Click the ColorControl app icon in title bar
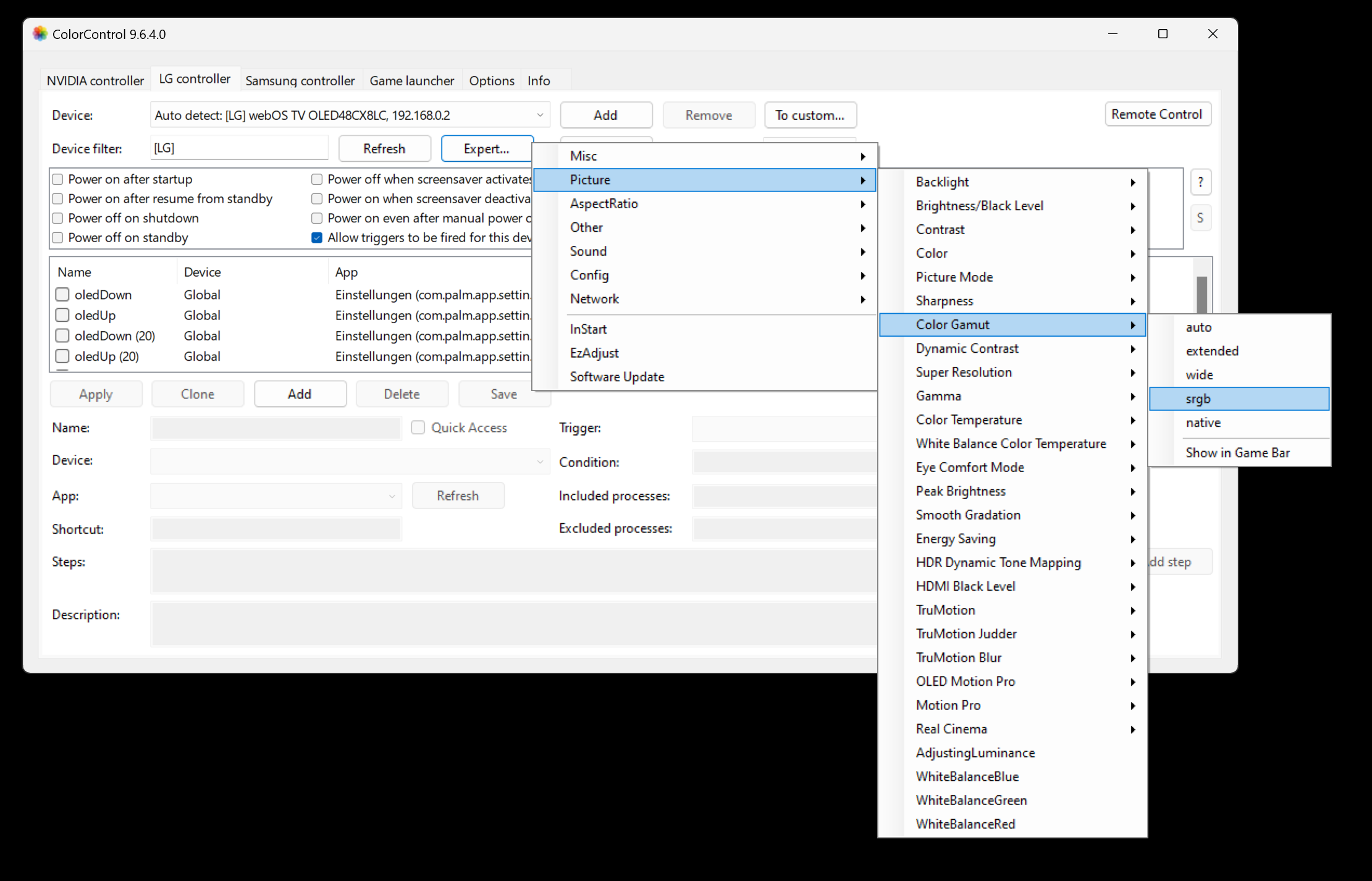 40,34
